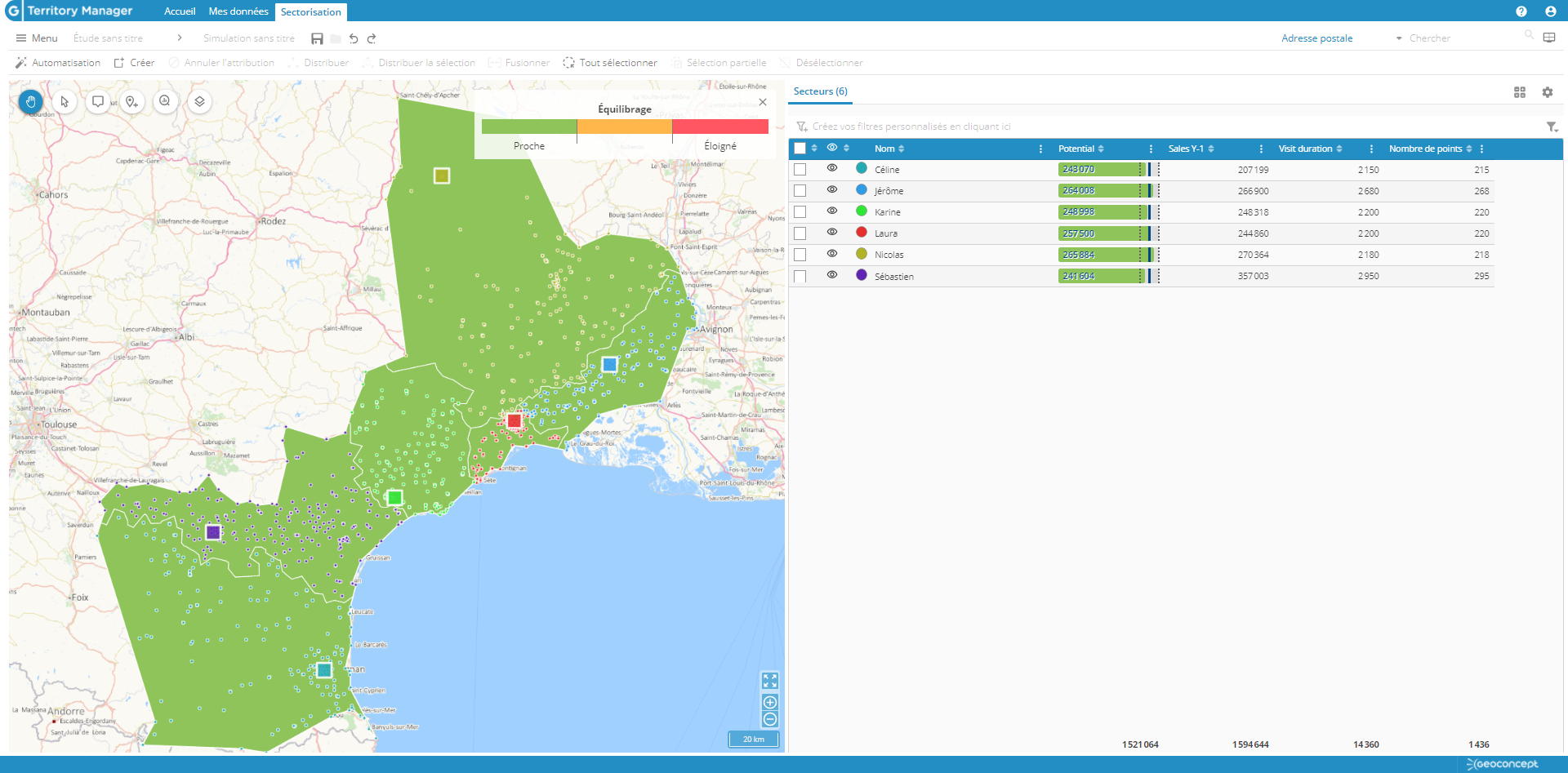
Task: Click the Automatisation wand icon
Action: 20,62
